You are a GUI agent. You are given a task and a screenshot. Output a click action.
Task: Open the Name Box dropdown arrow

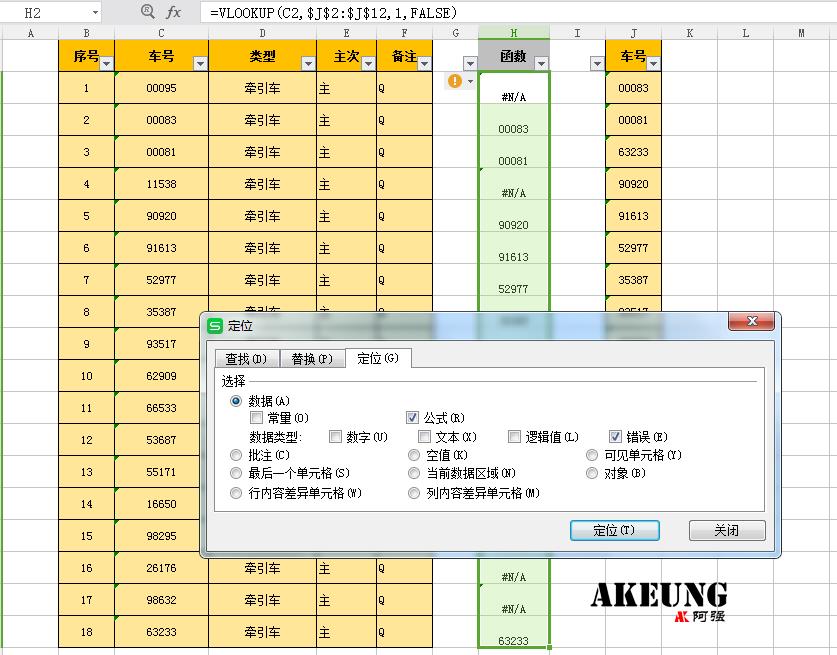[x=94, y=13]
